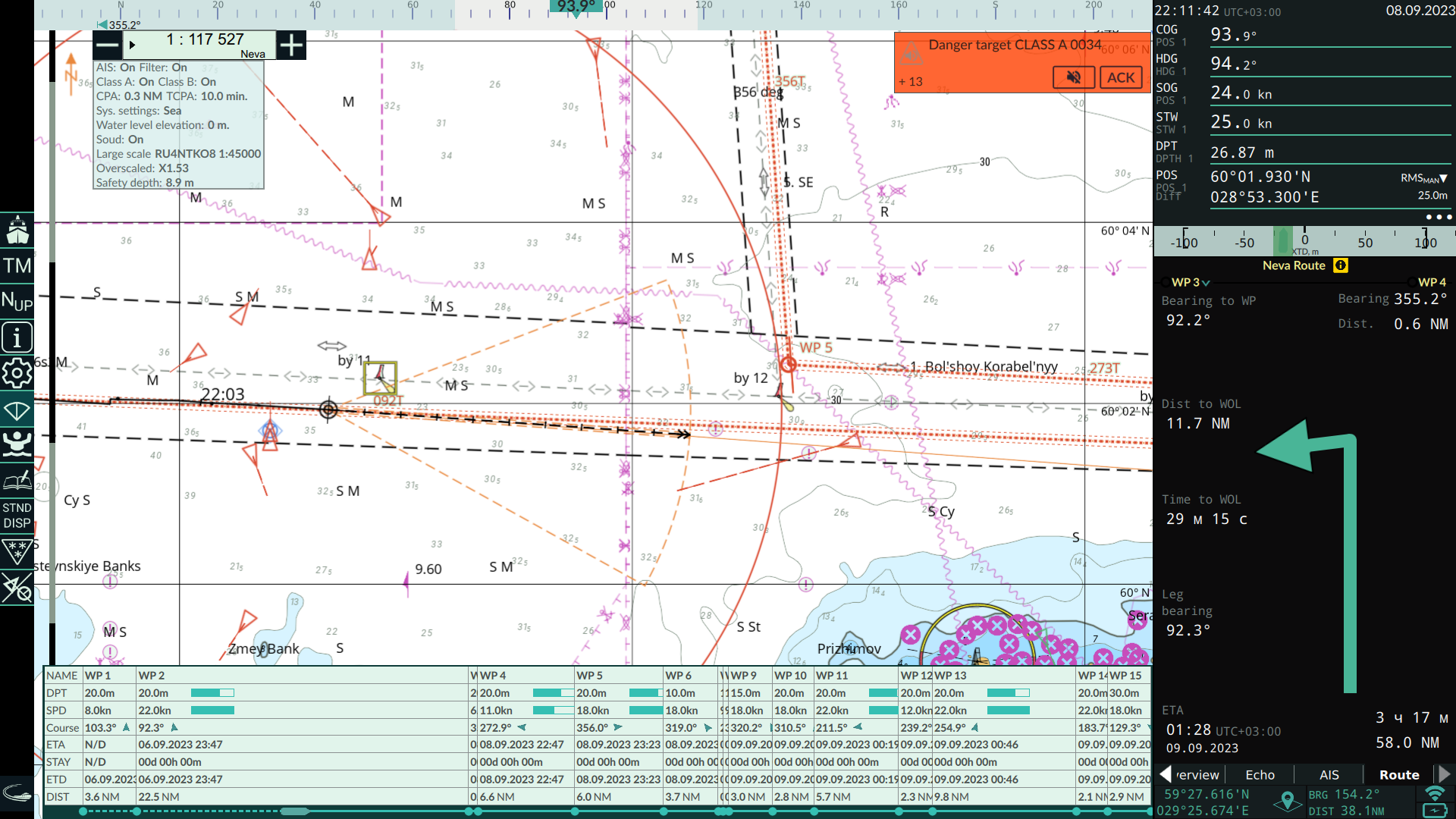The image size is (1456, 819).
Task: Mute the danger target alarm sound
Action: 1074,77
